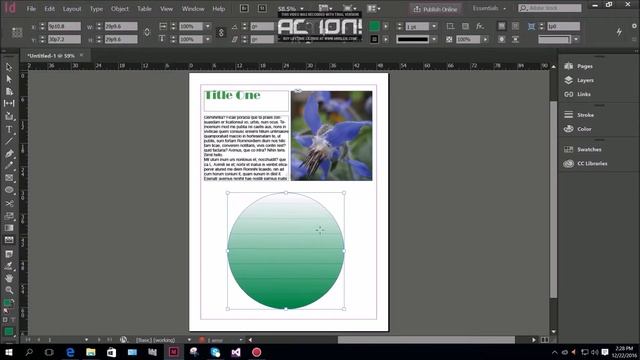
Task: Open Quick Apply lightning icon
Action: tap(619, 32)
